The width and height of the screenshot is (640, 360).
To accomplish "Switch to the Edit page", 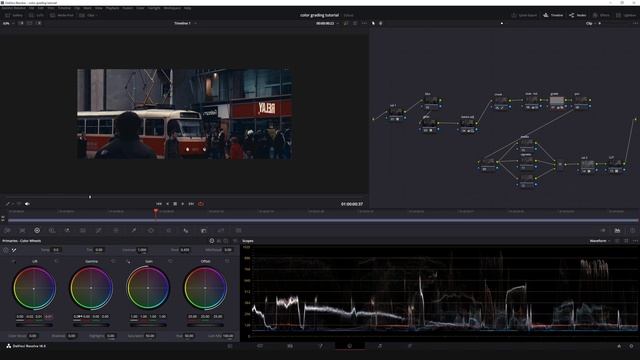I will click(x=290, y=346).
